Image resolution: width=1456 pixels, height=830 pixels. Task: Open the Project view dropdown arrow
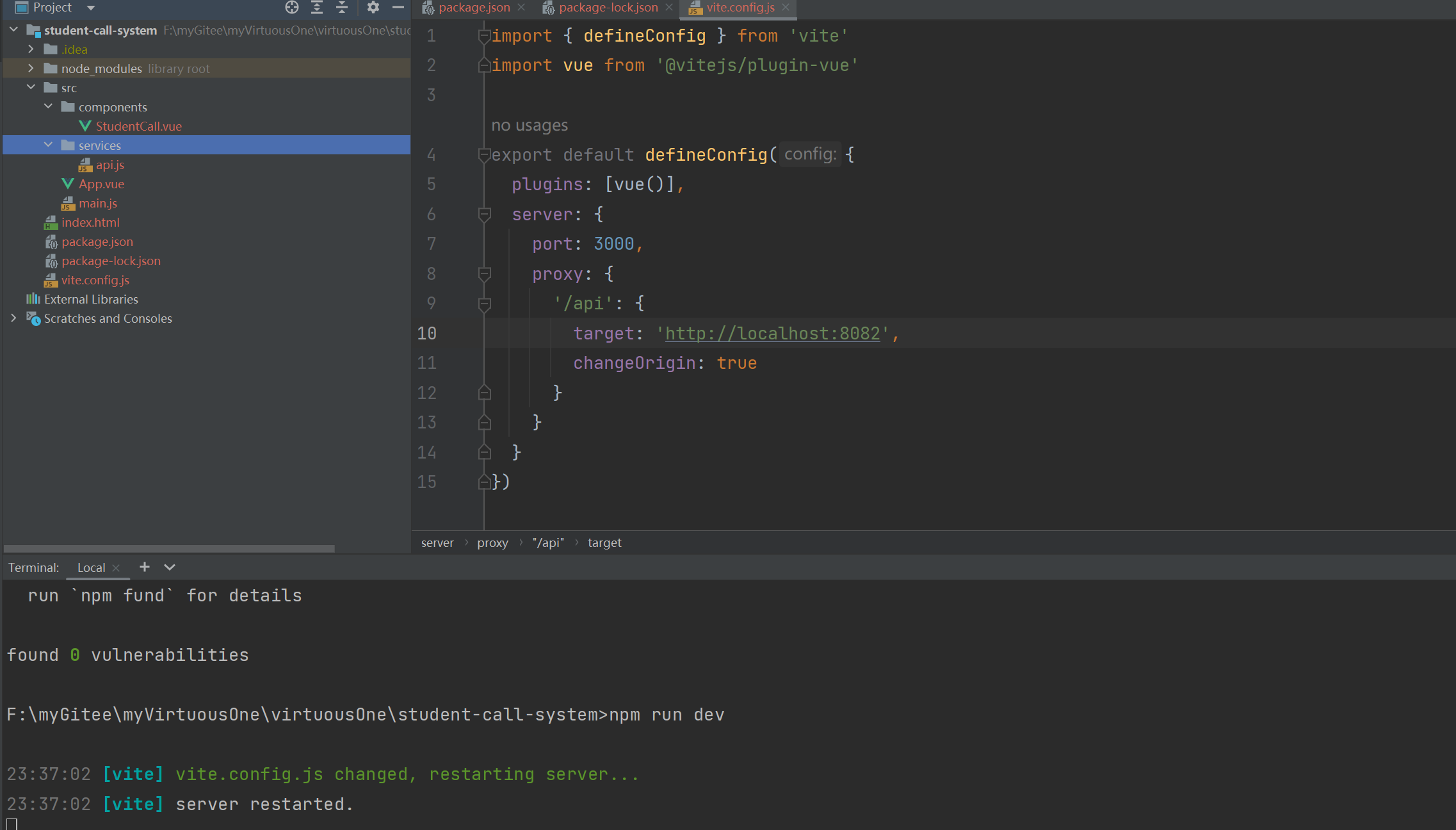click(x=91, y=8)
